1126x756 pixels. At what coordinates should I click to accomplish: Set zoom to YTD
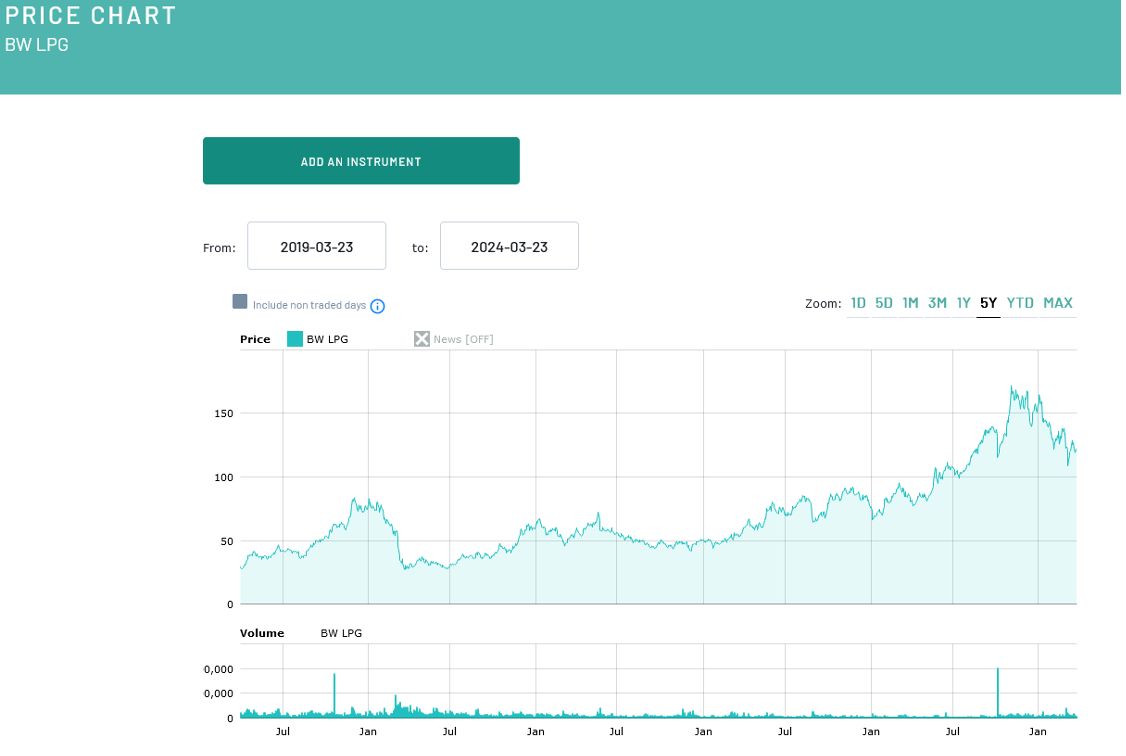[1022, 304]
